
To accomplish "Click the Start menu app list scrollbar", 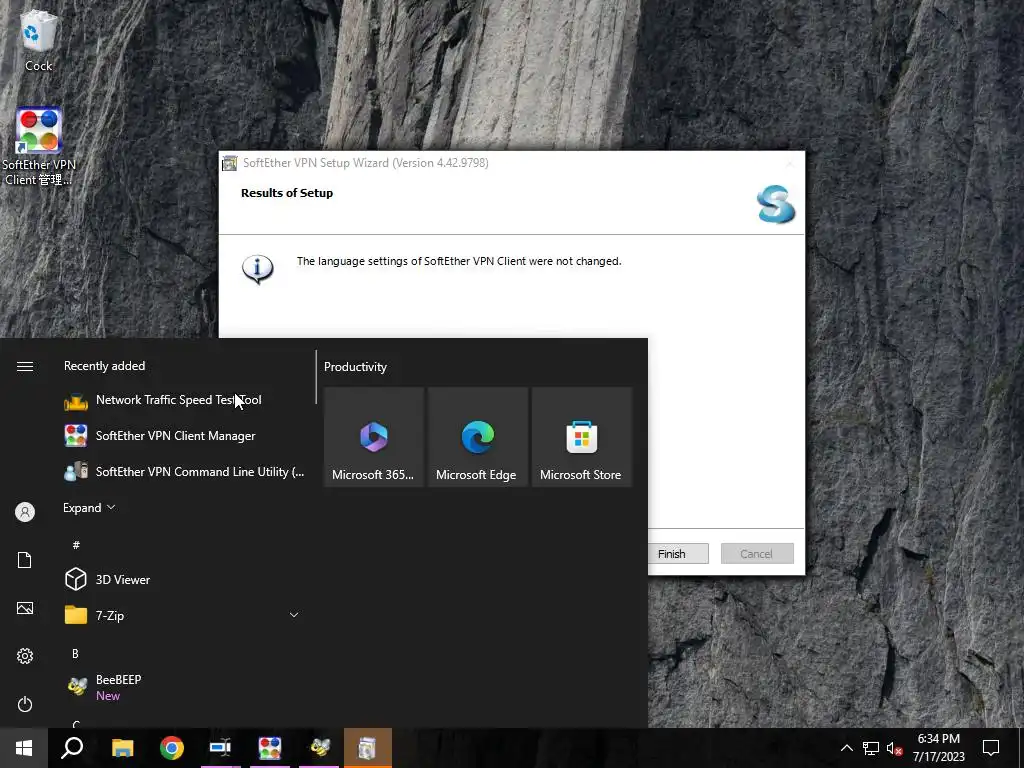I will point(316,377).
